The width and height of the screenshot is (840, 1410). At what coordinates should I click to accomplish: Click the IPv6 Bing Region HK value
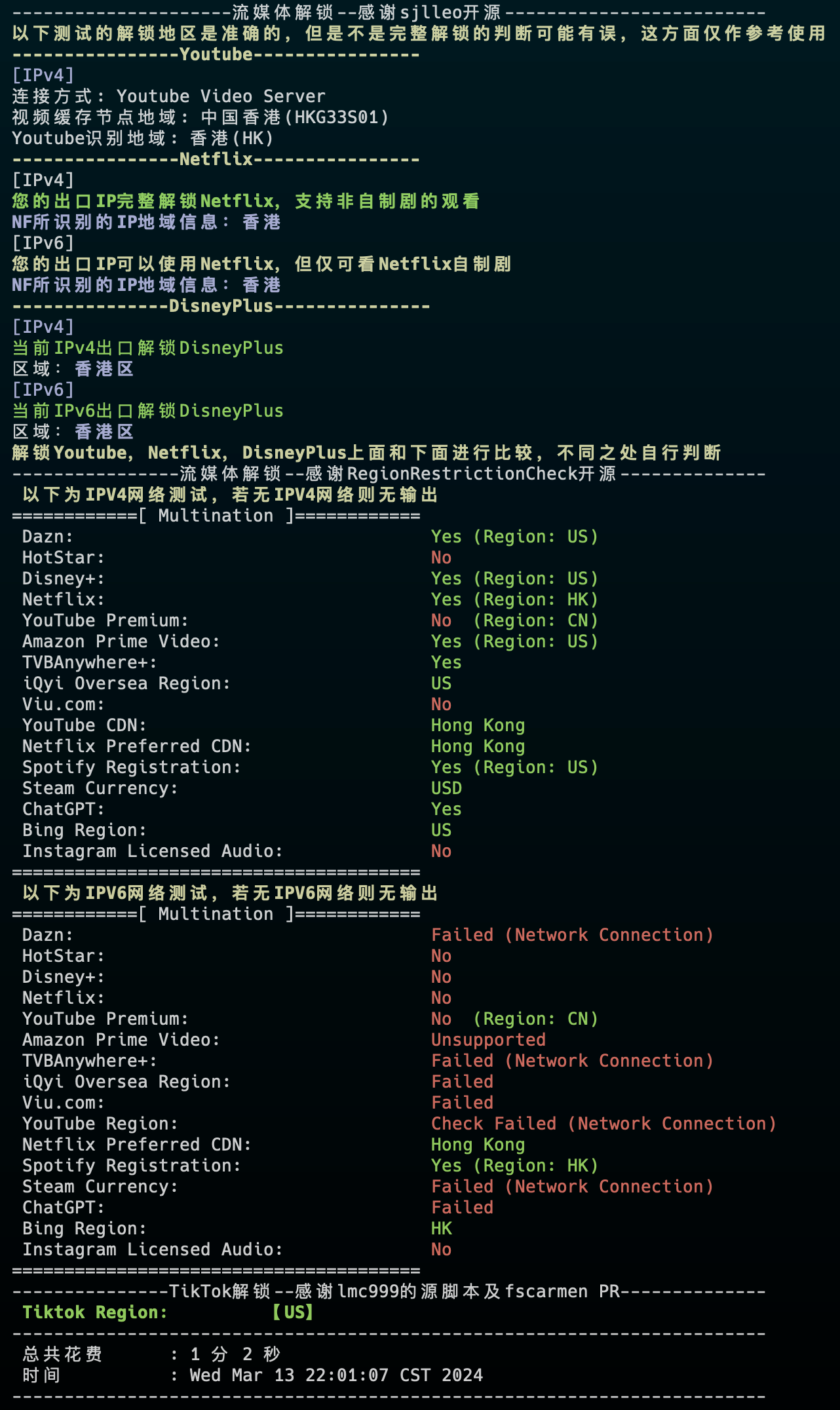pos(441,1229)
